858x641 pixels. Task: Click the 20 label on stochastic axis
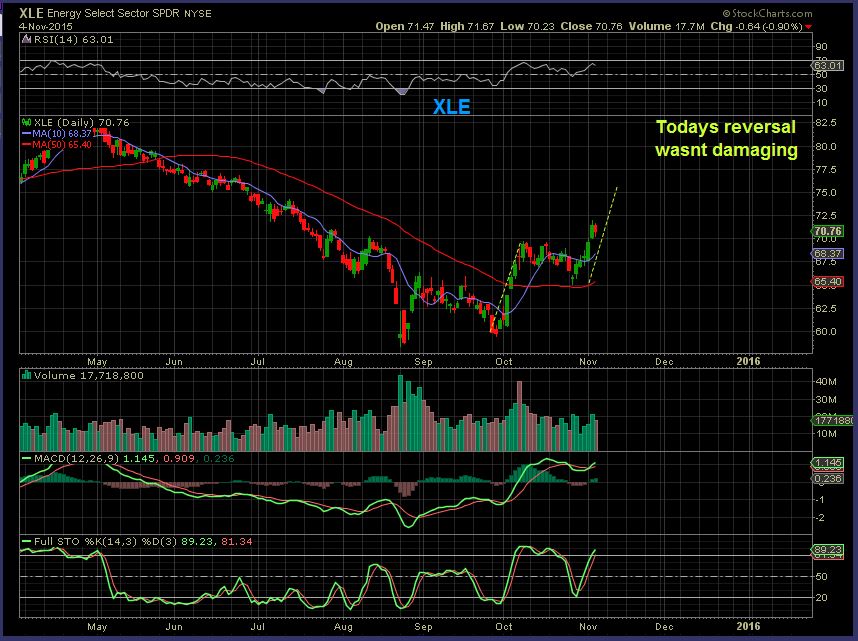pos(822,598)
